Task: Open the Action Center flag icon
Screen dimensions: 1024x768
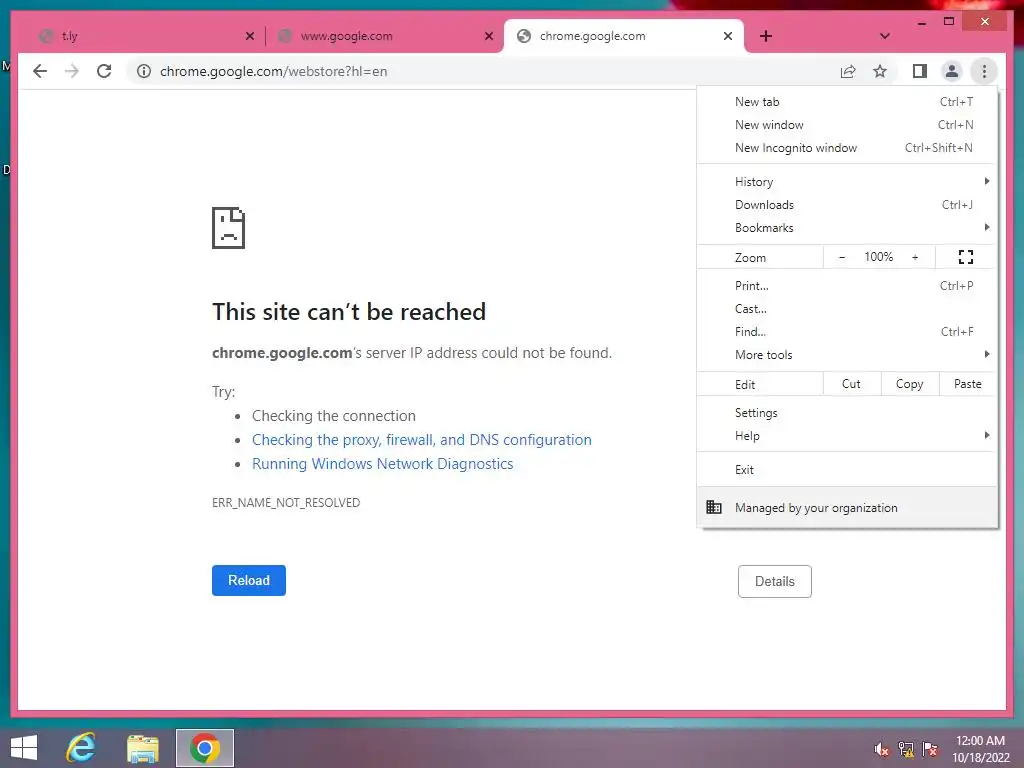Action: [x=930, y=749]
